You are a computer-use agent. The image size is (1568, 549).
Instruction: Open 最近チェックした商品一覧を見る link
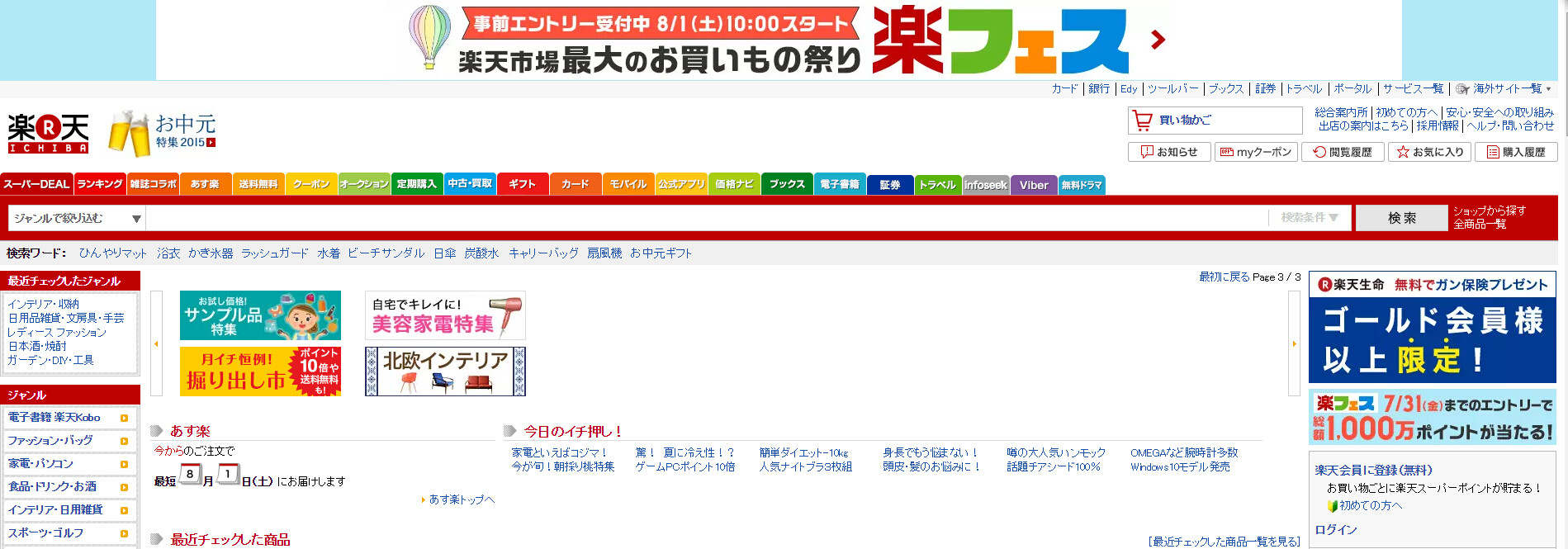pyautogui.click(x=1224, y=542)
